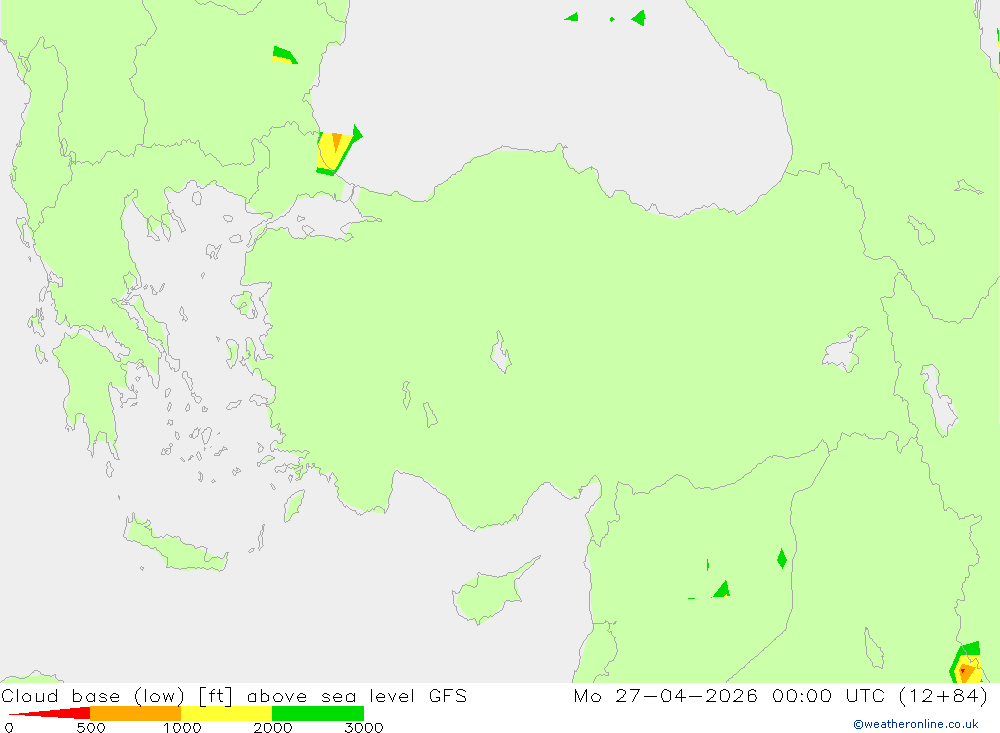1000x733 pixels.
Task: Click the yellow 1000-2000 legend swatch
Action: (226, 713)
